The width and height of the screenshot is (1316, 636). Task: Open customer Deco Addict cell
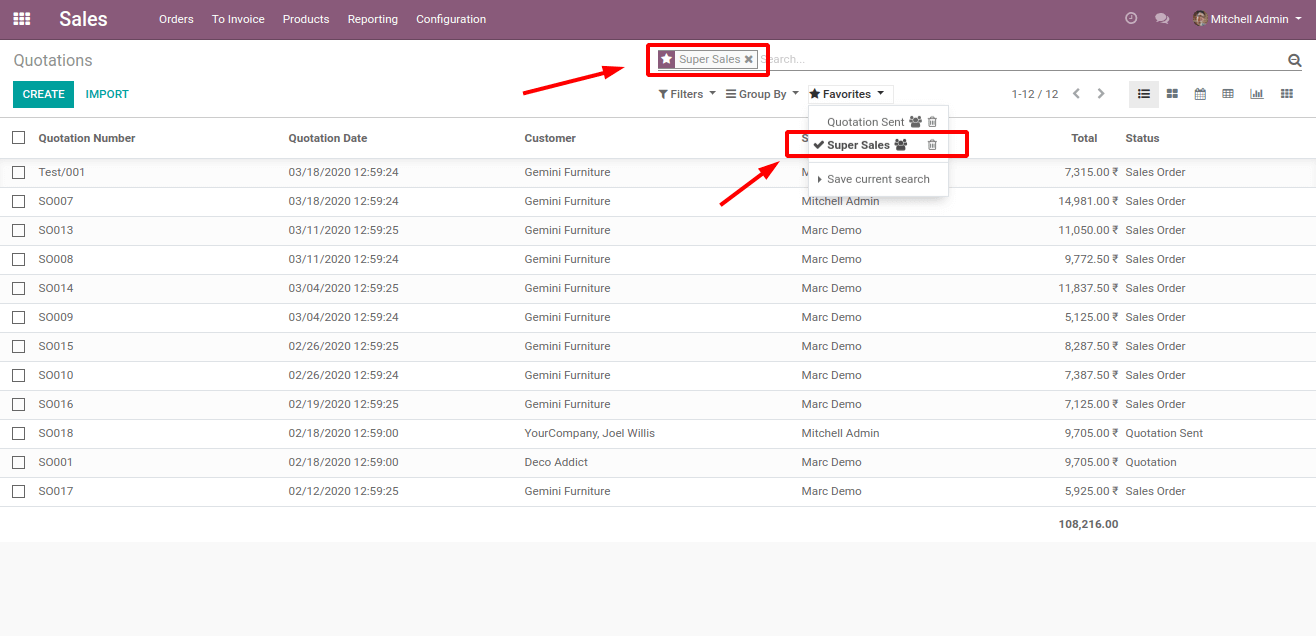coord(556,462)
